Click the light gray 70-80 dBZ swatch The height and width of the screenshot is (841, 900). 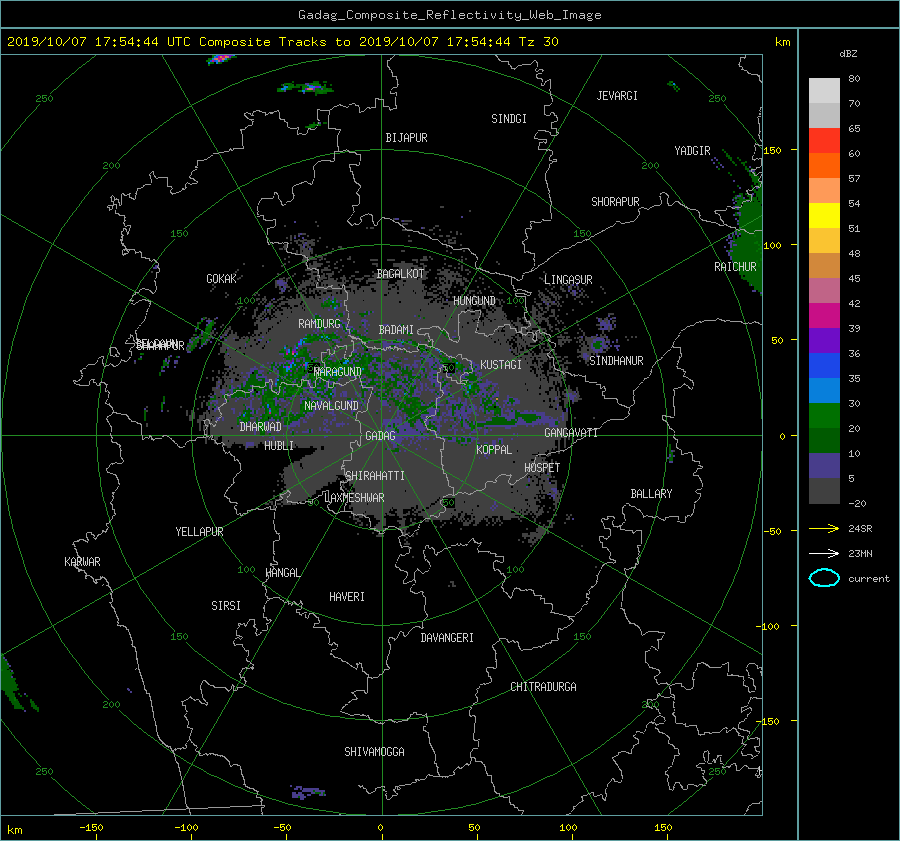click(824, 91)
